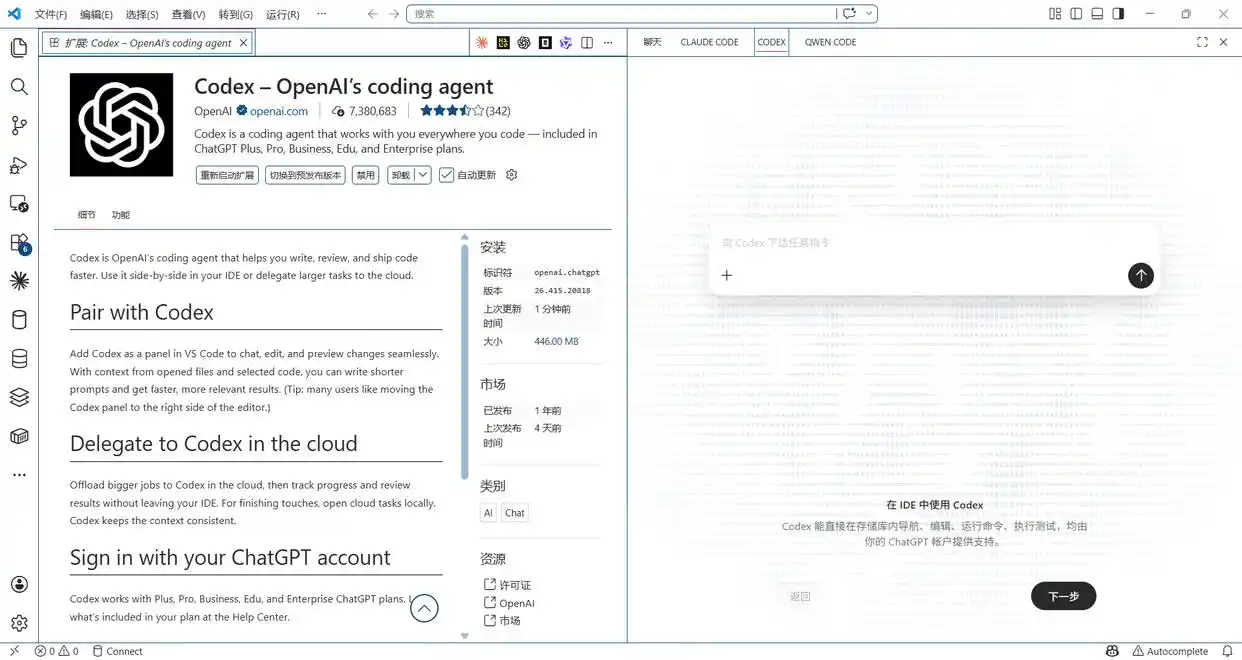This screenshot has width=1242, height=660.
Task: Click the plus attach icon in Codex input
Action: (x=727, y=275)
